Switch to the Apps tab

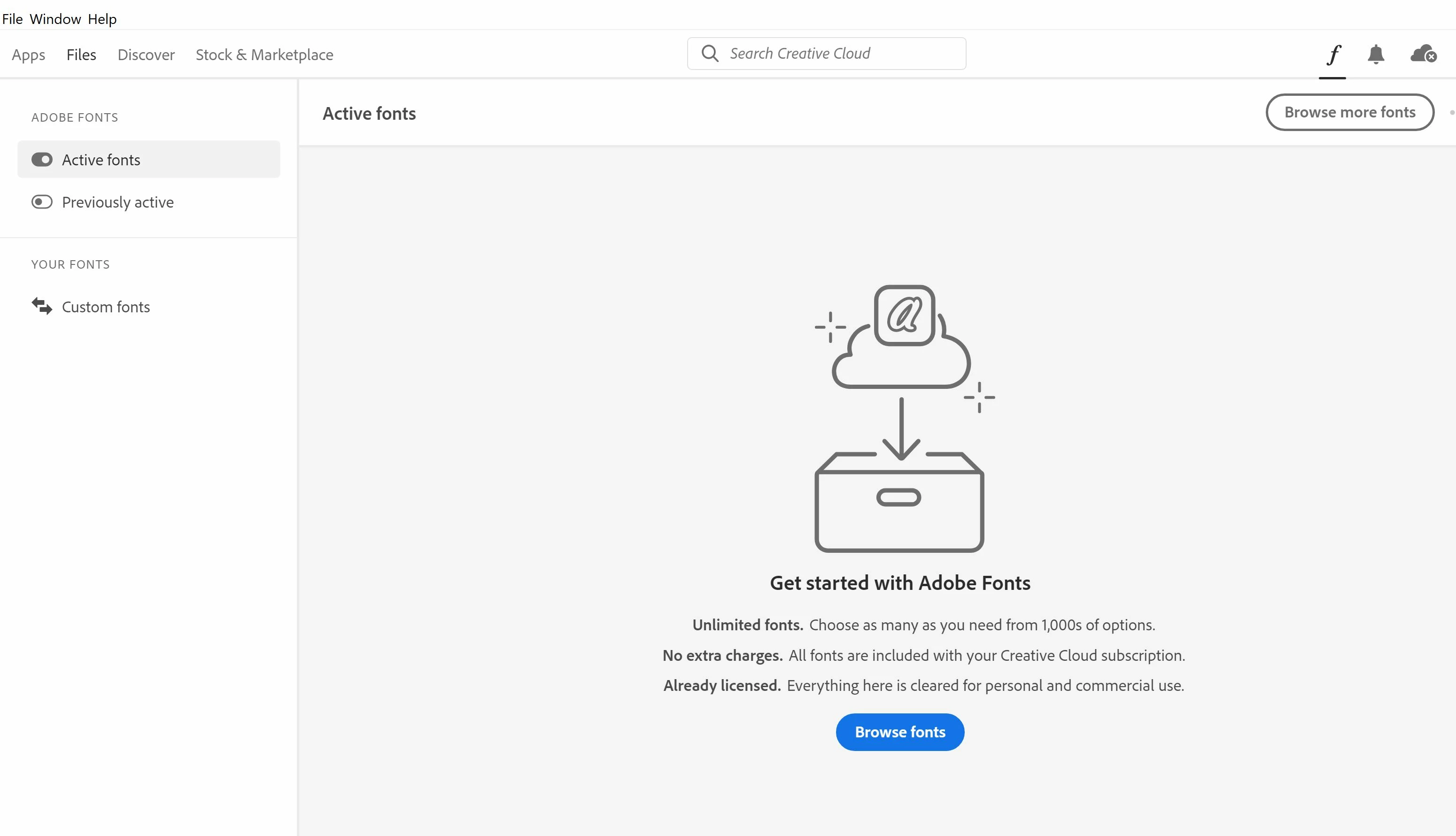click(x=28, y=54)
